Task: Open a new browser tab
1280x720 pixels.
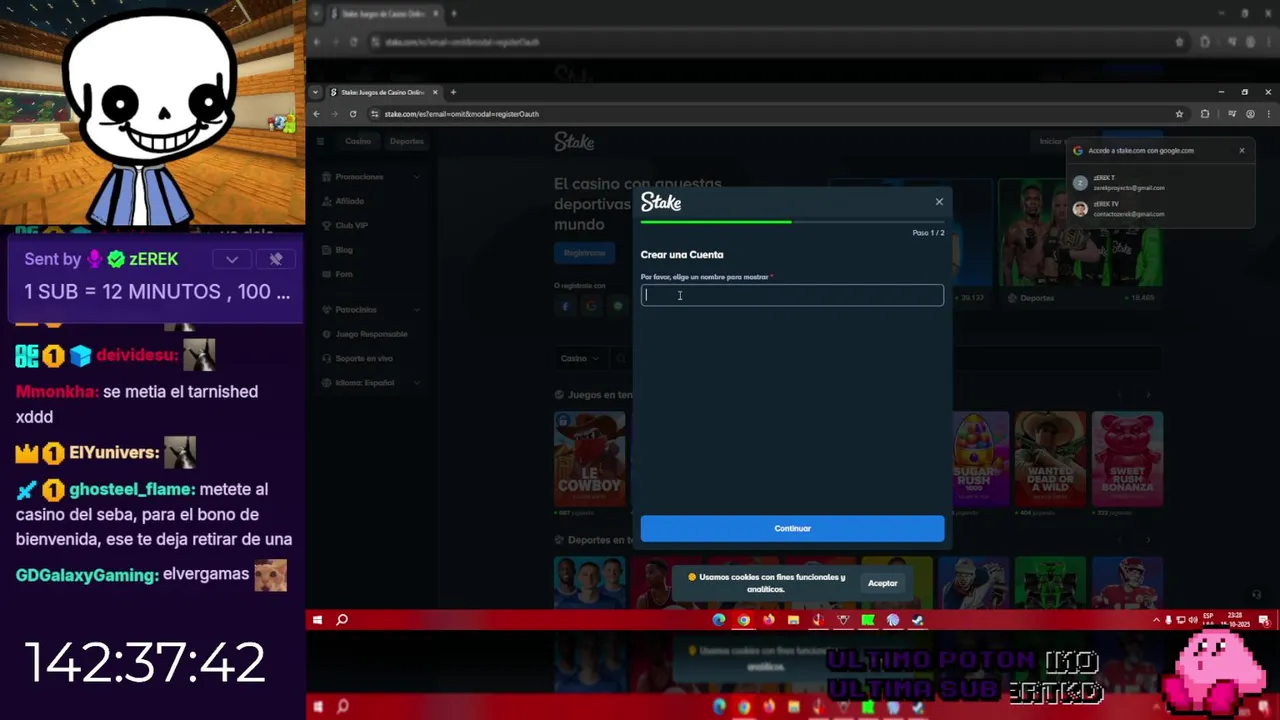Action: pyautogui.click(x=453, y=92)
